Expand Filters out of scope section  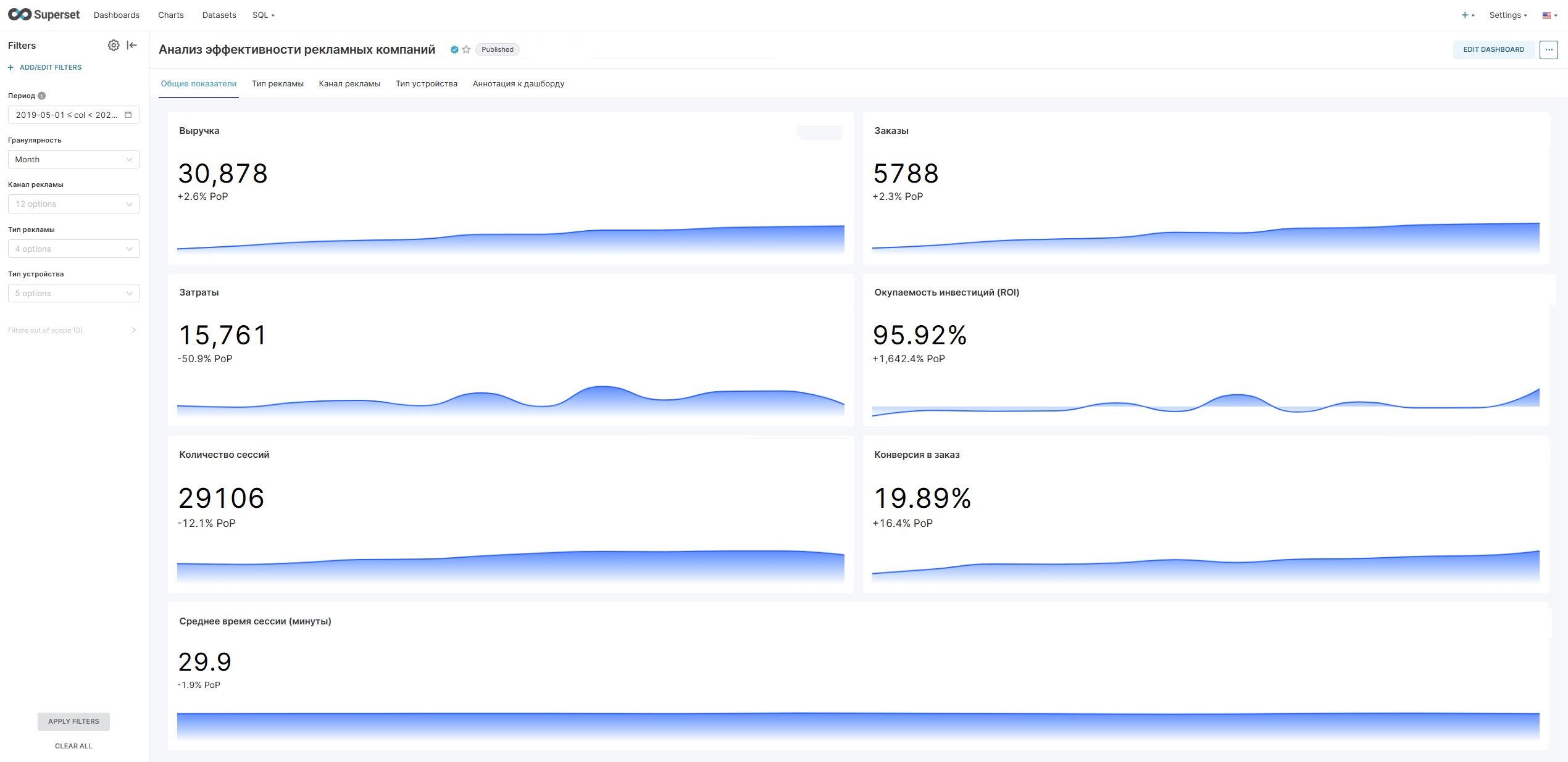click(x=72, y=330)
